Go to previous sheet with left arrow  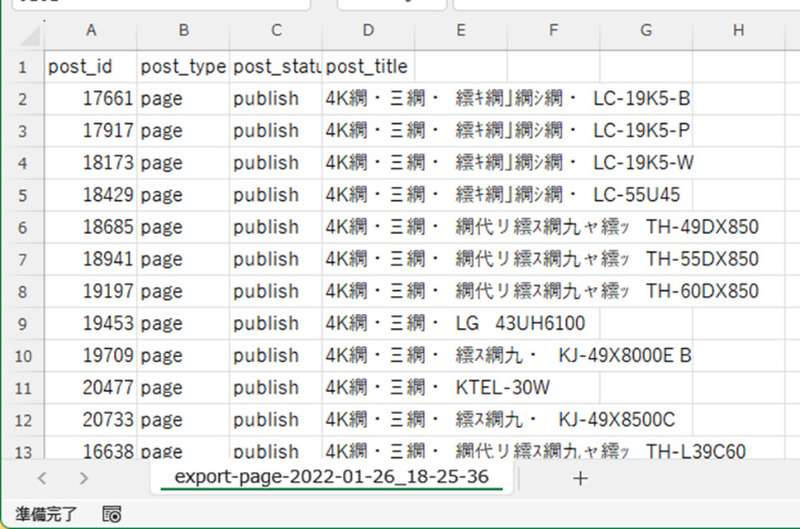click(42, 478)
